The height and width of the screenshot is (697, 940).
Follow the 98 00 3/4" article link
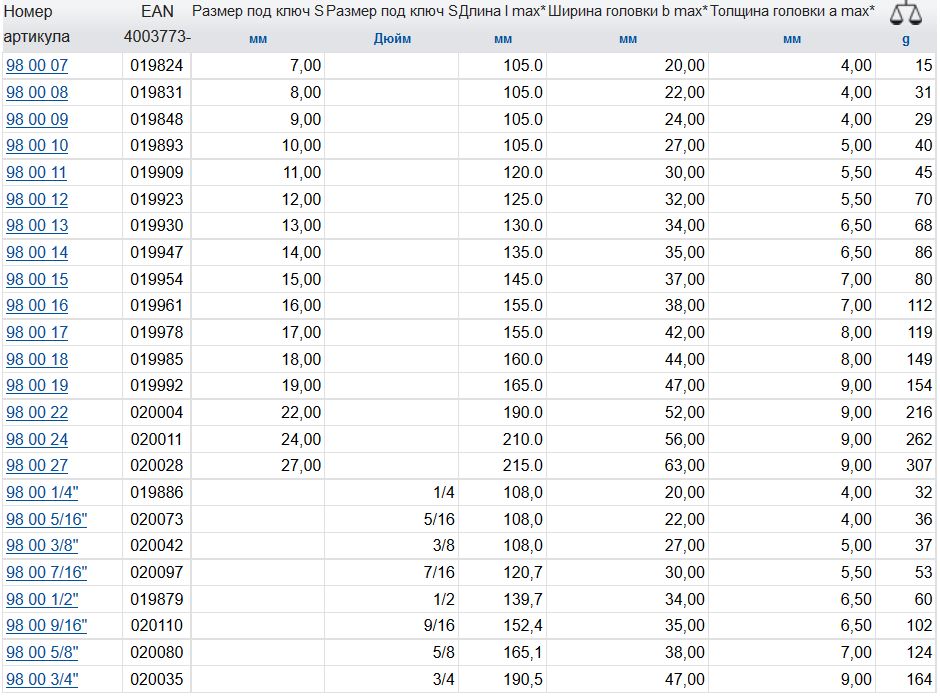tap(42, 680)
